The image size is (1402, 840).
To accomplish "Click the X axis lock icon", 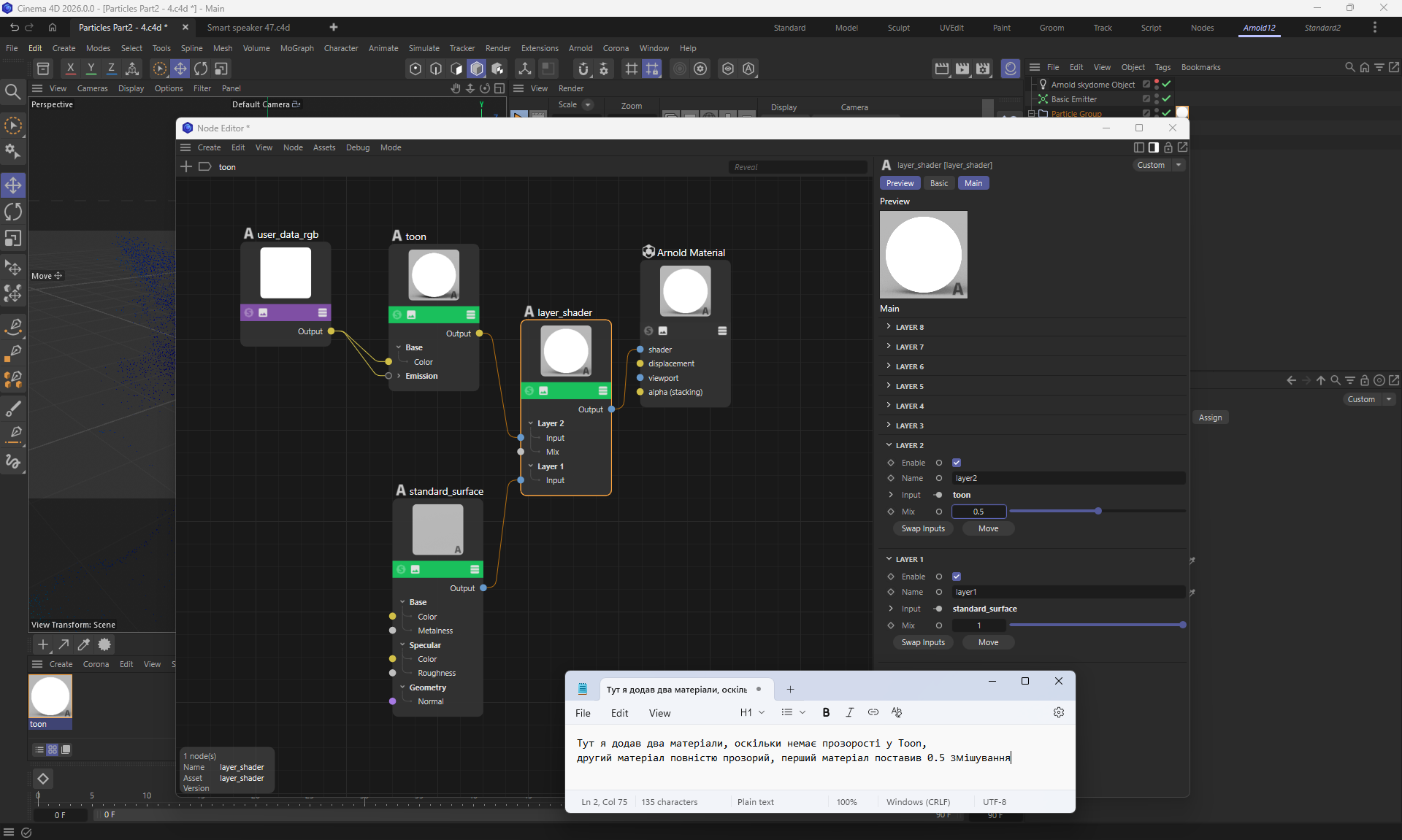I will tap(70, 69).
